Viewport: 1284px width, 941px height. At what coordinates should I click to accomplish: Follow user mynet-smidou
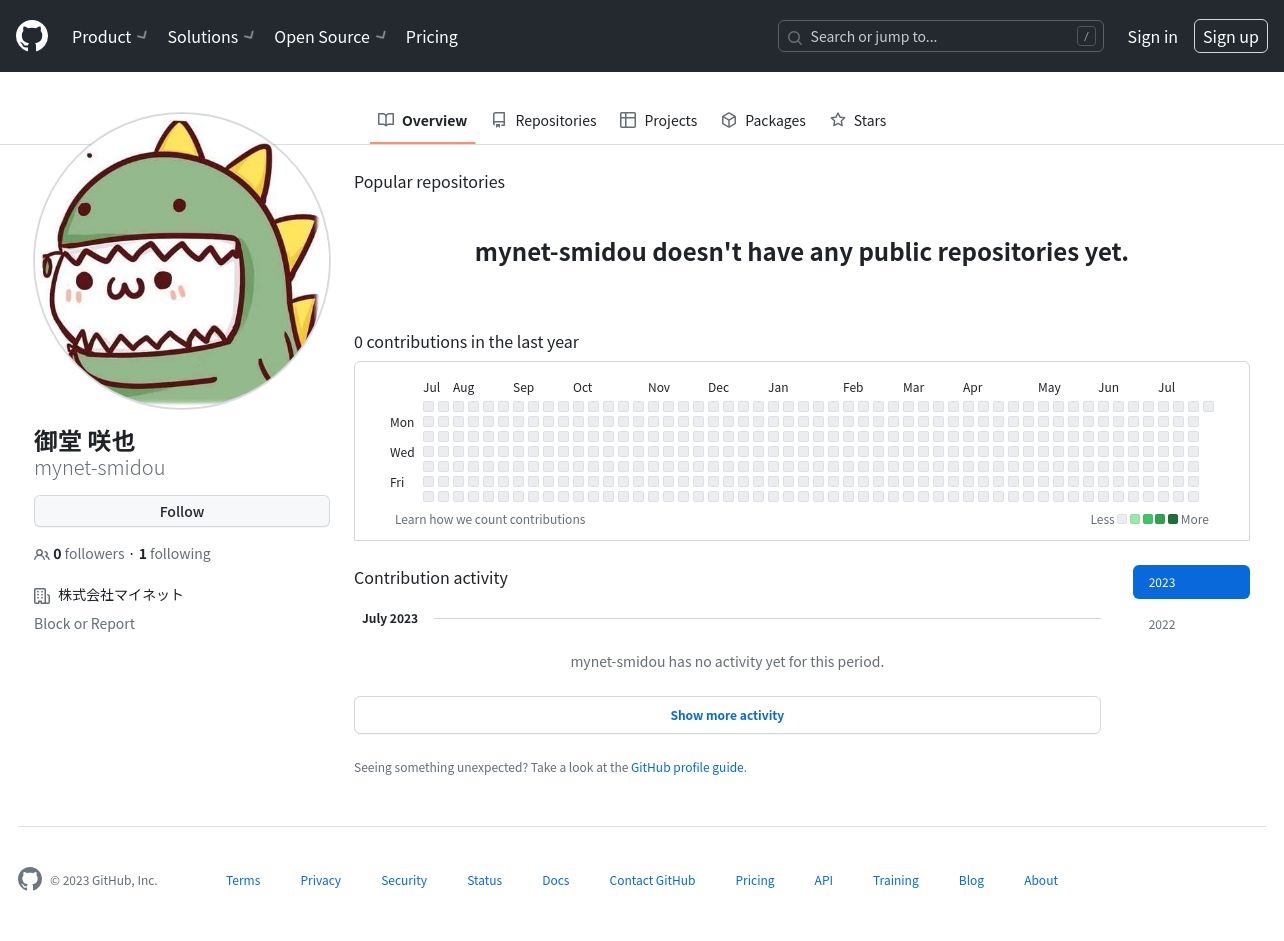[182, 511]
